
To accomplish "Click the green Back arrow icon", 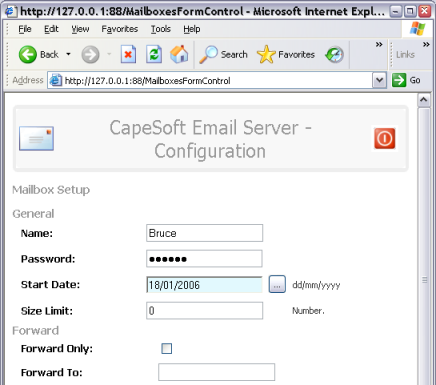I will pos(28,54).
